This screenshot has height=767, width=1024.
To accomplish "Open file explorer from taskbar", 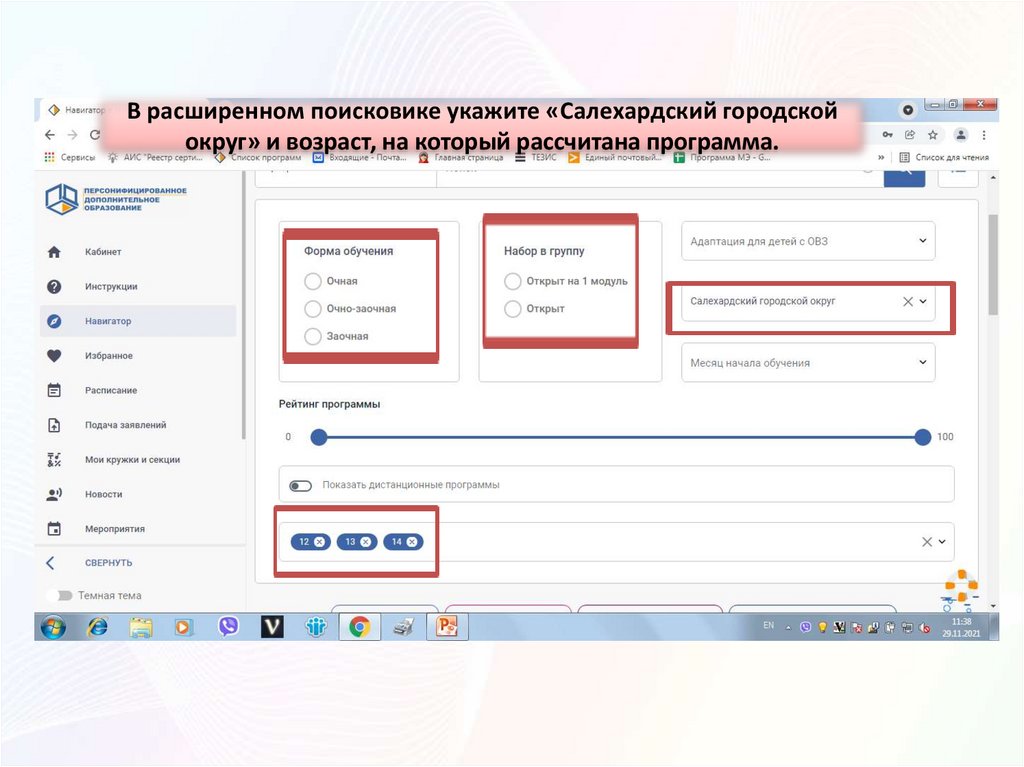I will [141, 627].
